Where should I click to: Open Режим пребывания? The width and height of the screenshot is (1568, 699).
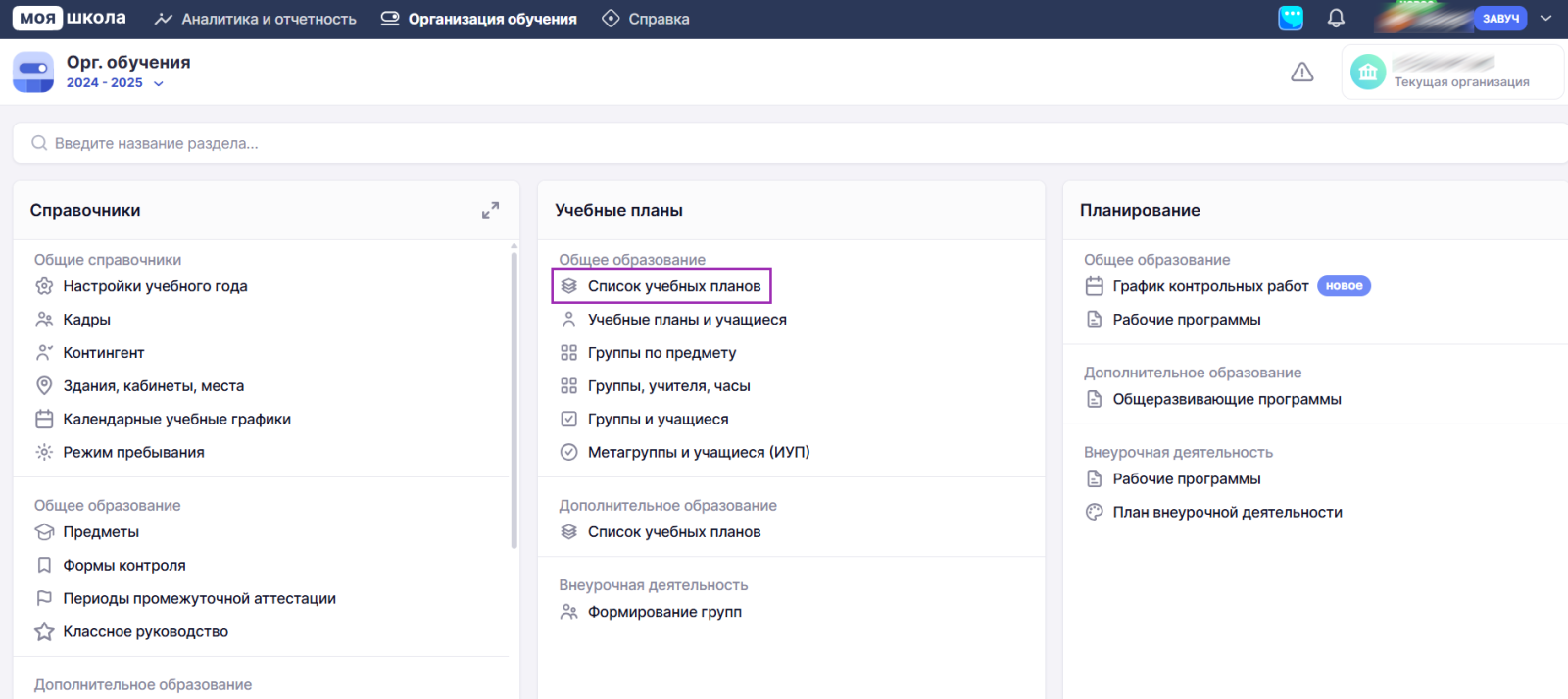134,452
